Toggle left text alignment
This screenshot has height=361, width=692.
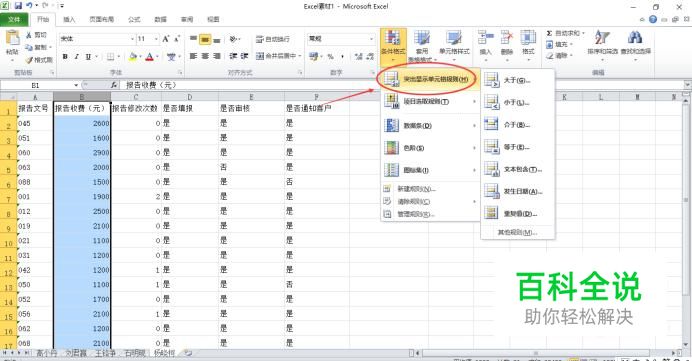point(194,56)
